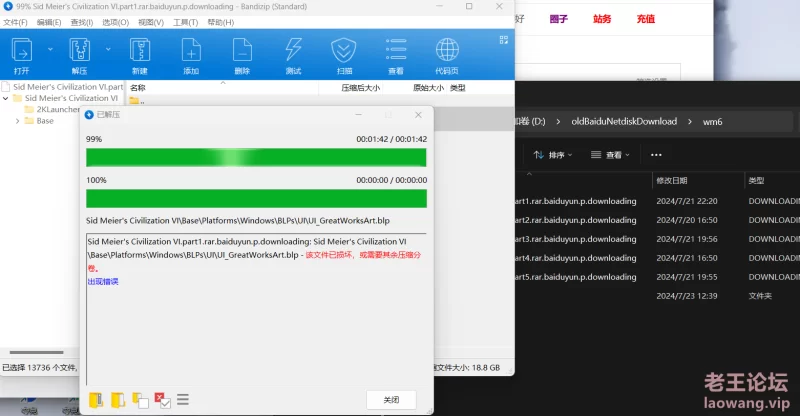This screenshot has width=800, height=416.
Task: Click the plain open-folder icon in extract dialog footer
Action: click(118, 400)
